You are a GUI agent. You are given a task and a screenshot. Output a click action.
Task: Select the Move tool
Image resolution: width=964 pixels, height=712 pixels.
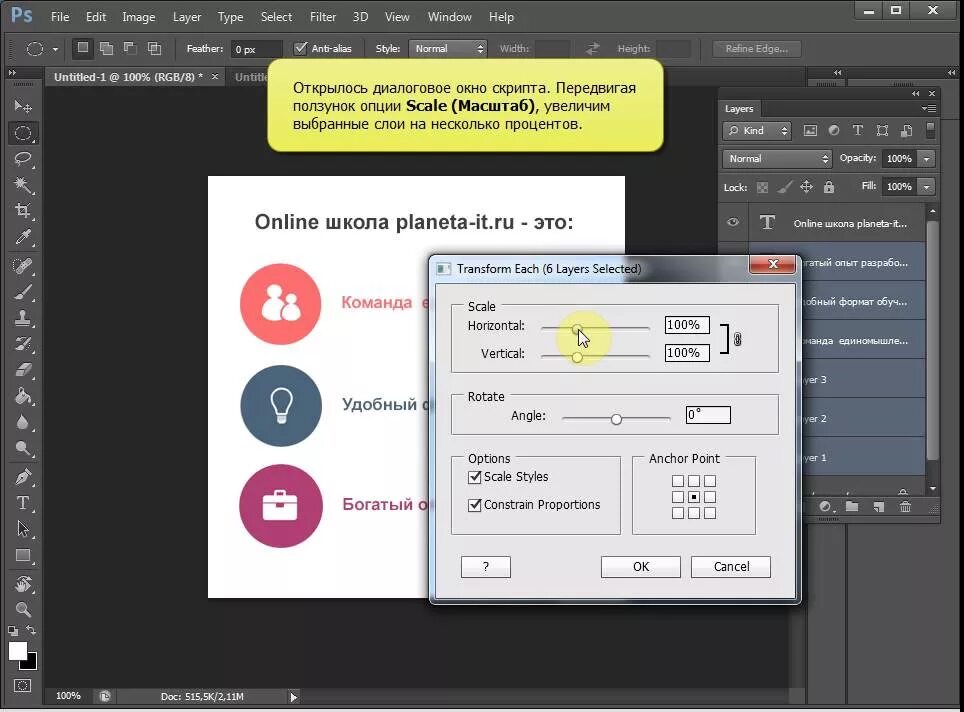(x=23, y=106)
